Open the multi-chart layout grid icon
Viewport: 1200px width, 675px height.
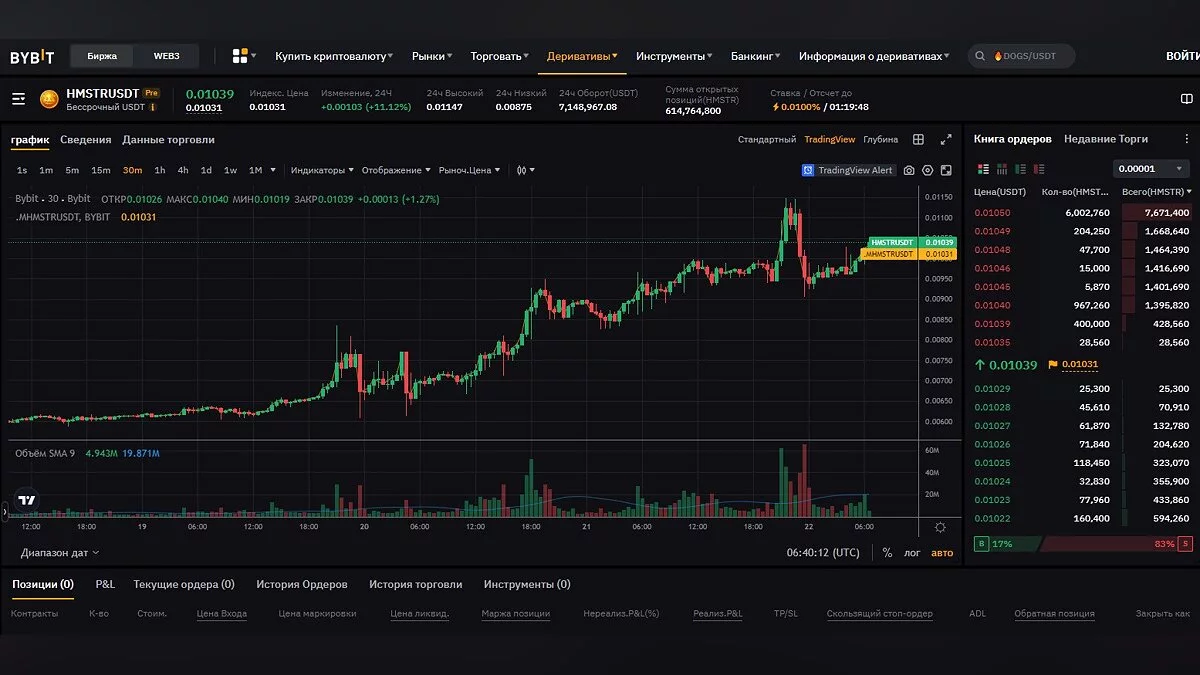[918, 140]
